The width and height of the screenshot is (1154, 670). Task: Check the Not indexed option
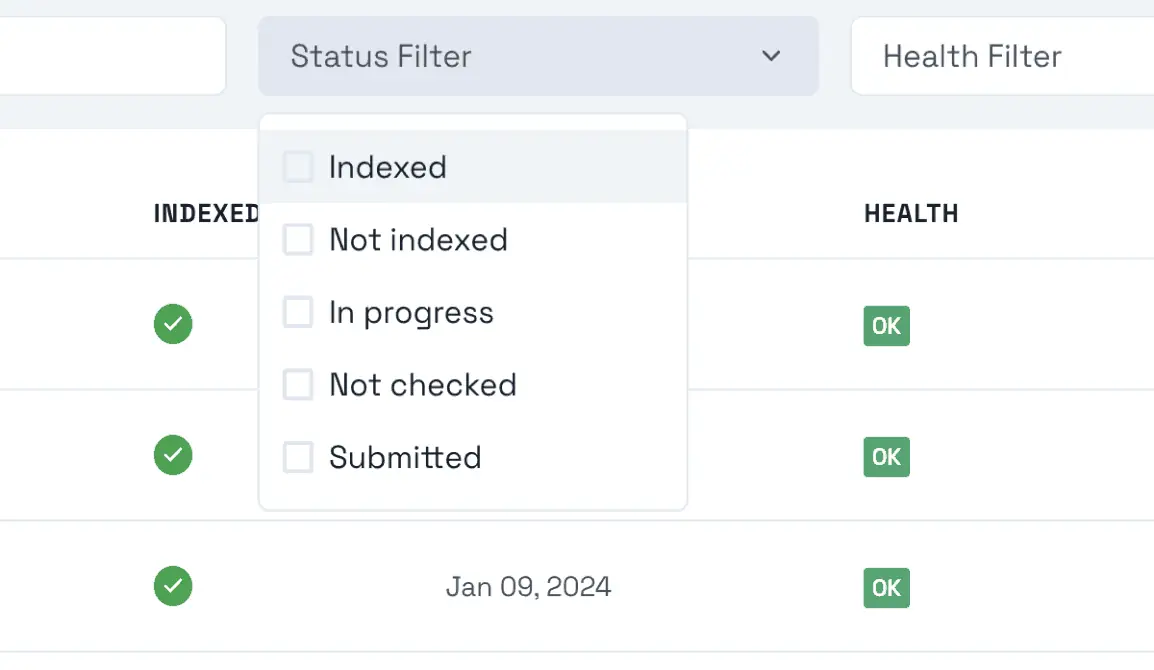tap(297, 239)
